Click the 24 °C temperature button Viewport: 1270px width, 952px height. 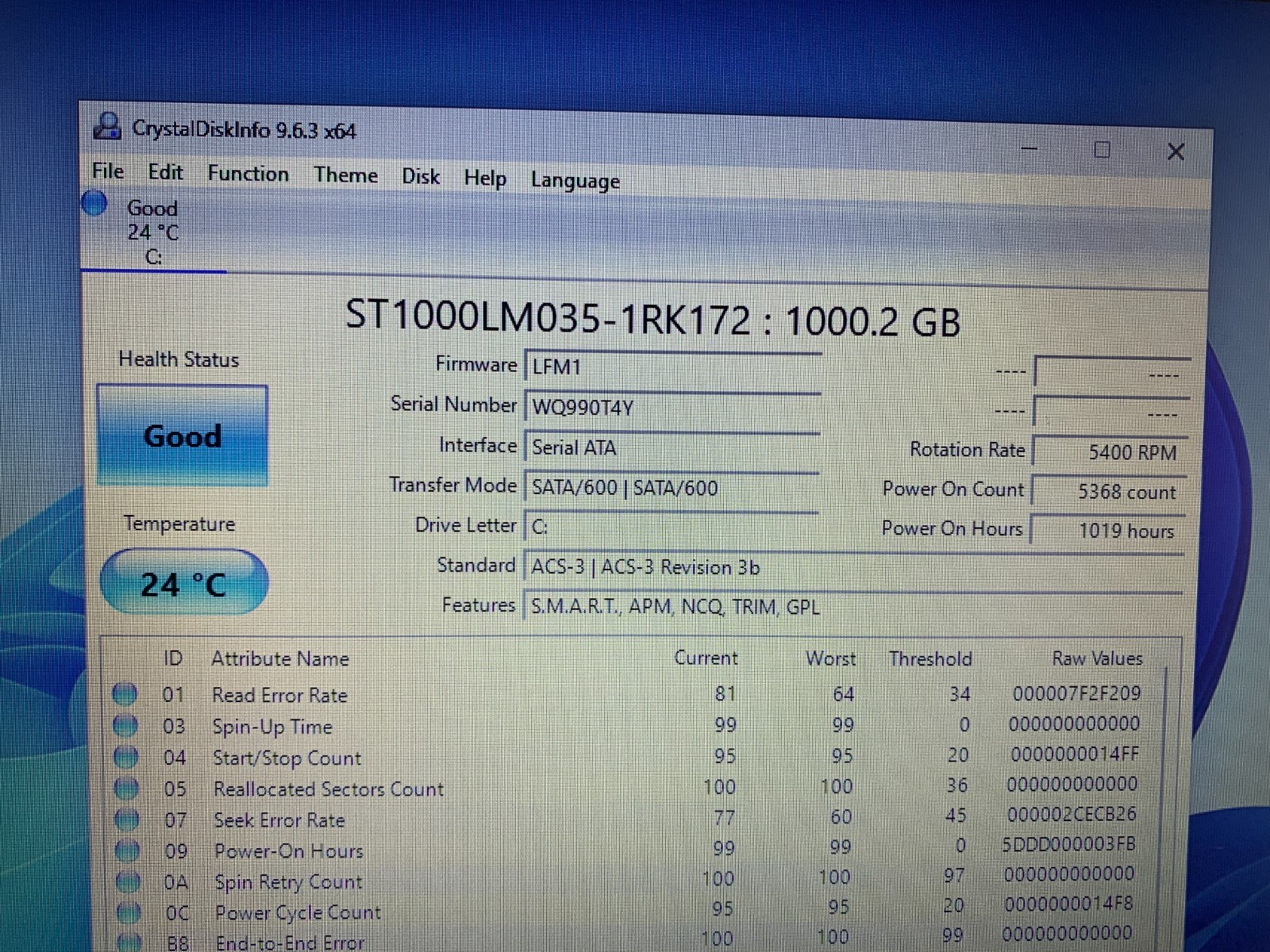[x=184, y=584]
